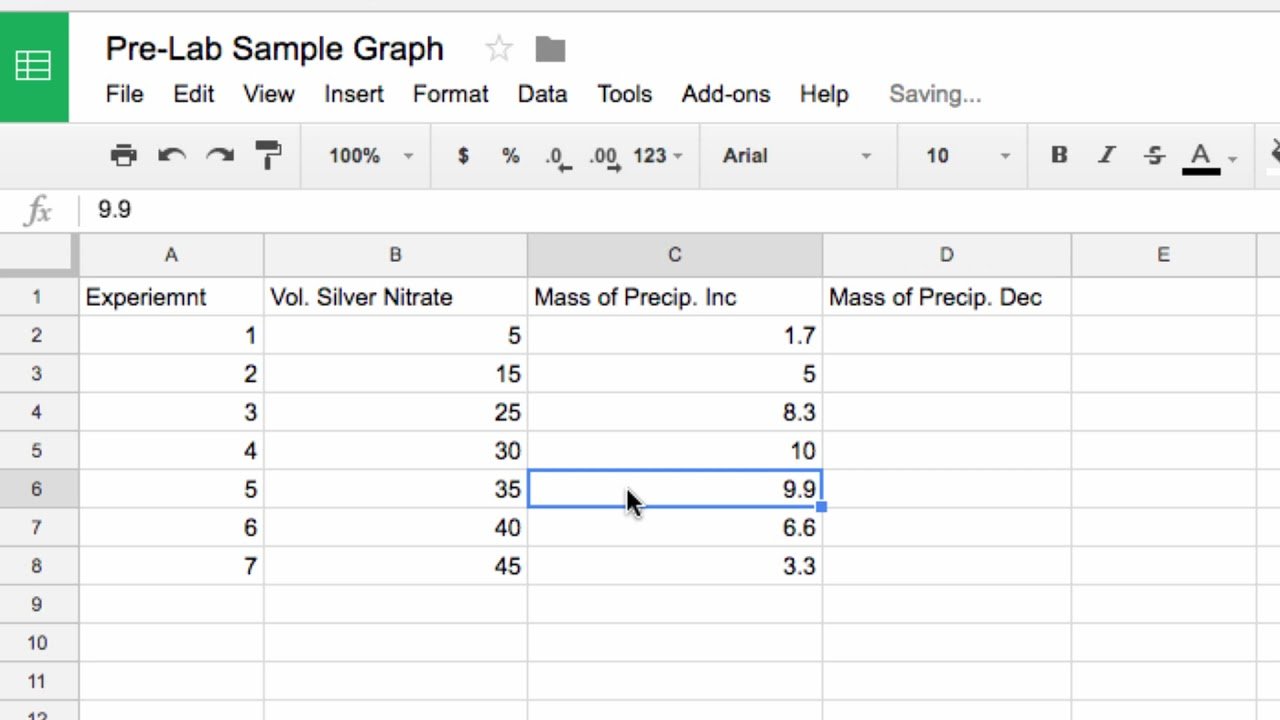Toggle bold formatting
This screenshot has height=720, width=1280.
tap(1058, 155)
